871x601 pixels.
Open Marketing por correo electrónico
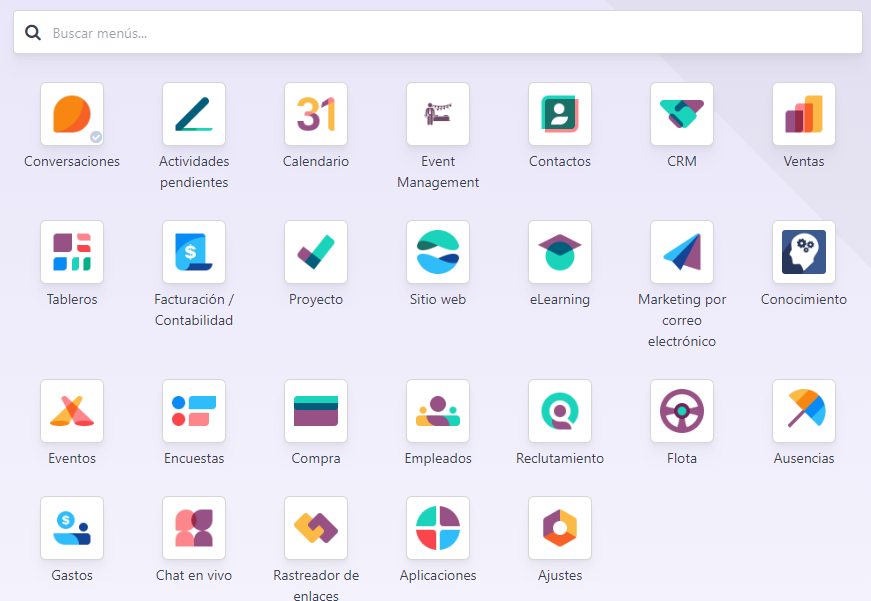pyautogui.click(x=682, y=252)
